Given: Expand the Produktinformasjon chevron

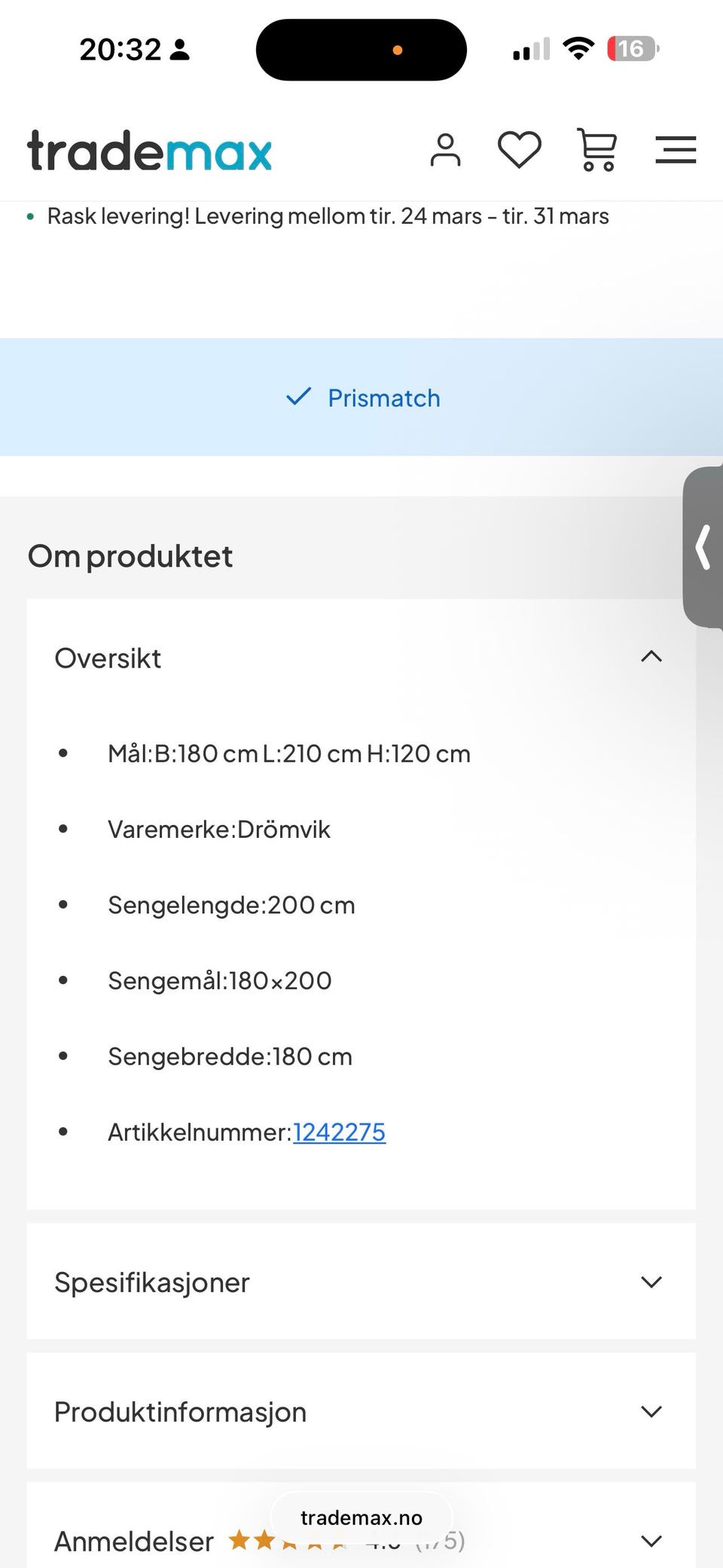Looking at the screenshot, I should coord(651,1411).
